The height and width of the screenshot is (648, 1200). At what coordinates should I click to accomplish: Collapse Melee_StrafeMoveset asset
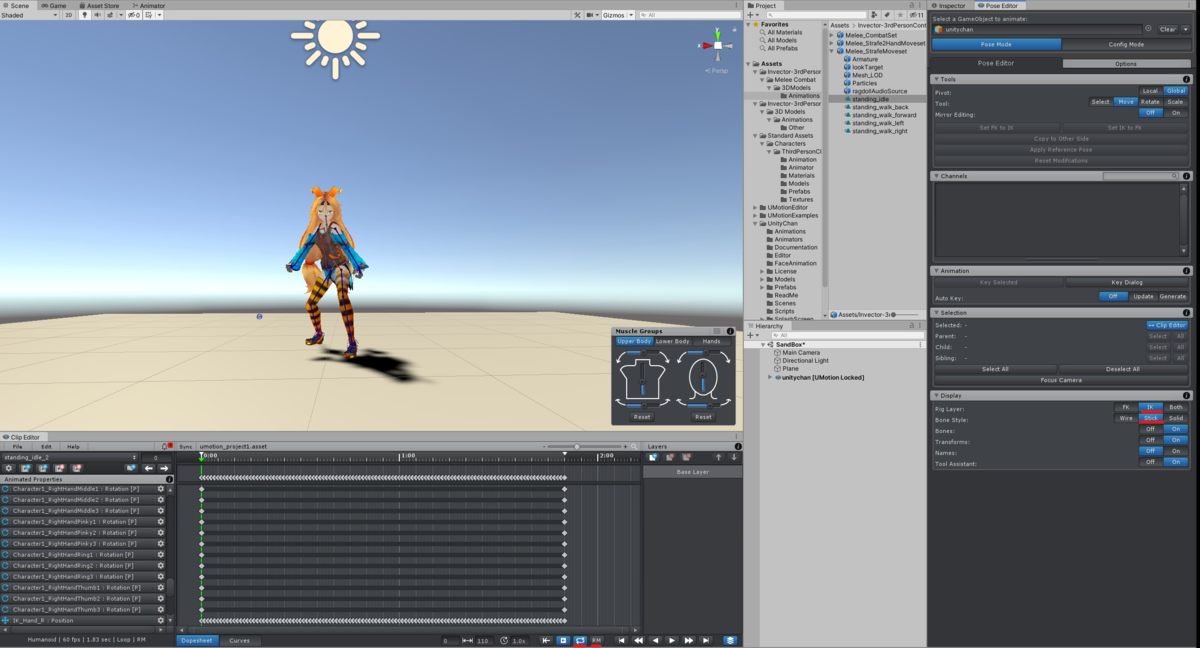click(x=832, y=51)
